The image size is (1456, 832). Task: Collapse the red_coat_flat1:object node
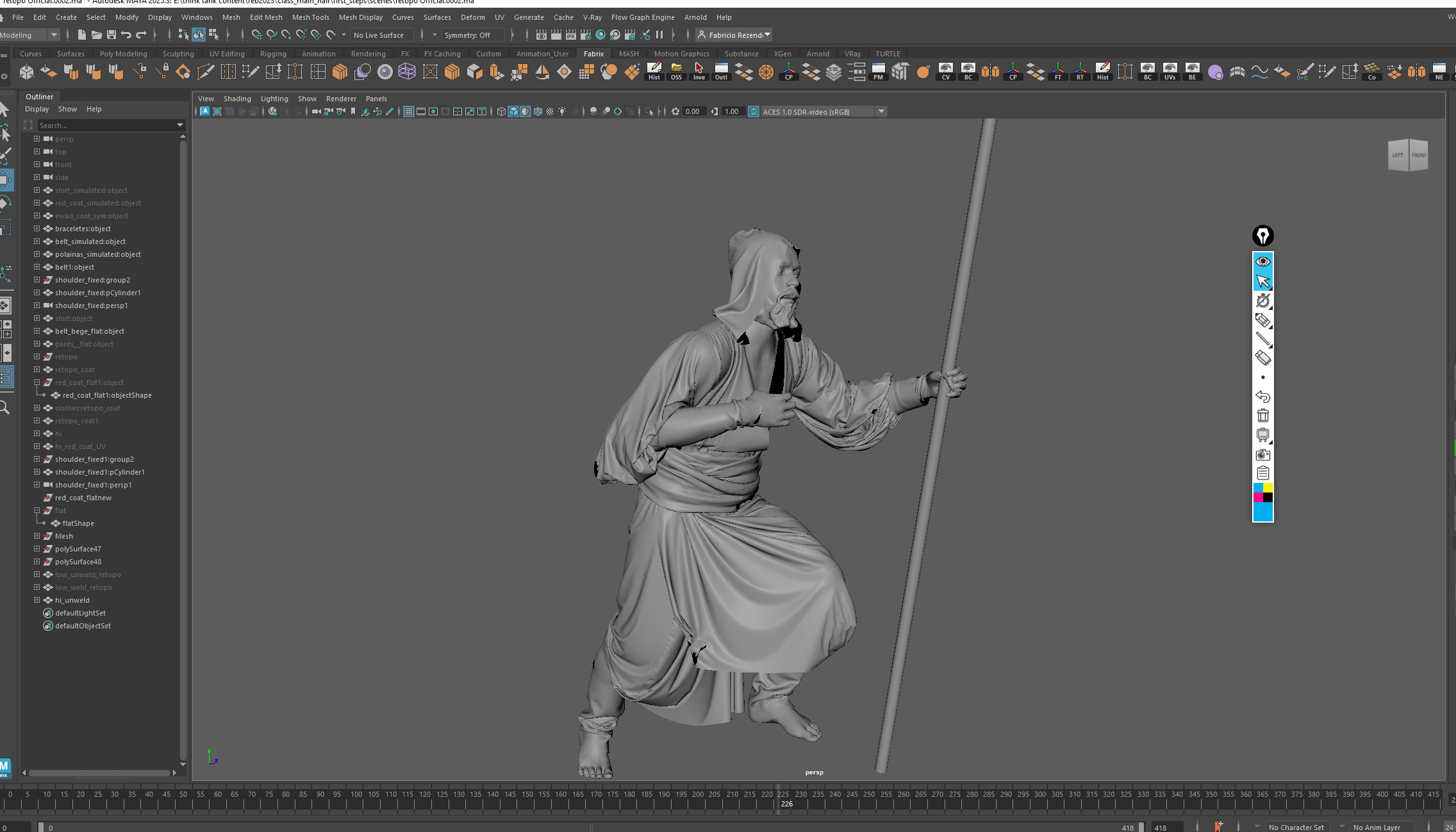[37, 382]
